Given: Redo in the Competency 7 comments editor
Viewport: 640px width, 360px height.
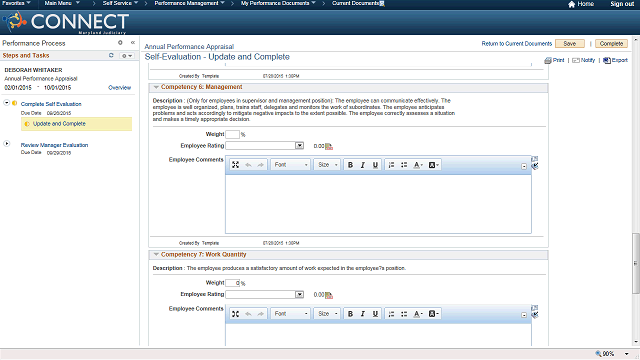Looking at the screenshot, I should 260,314.
